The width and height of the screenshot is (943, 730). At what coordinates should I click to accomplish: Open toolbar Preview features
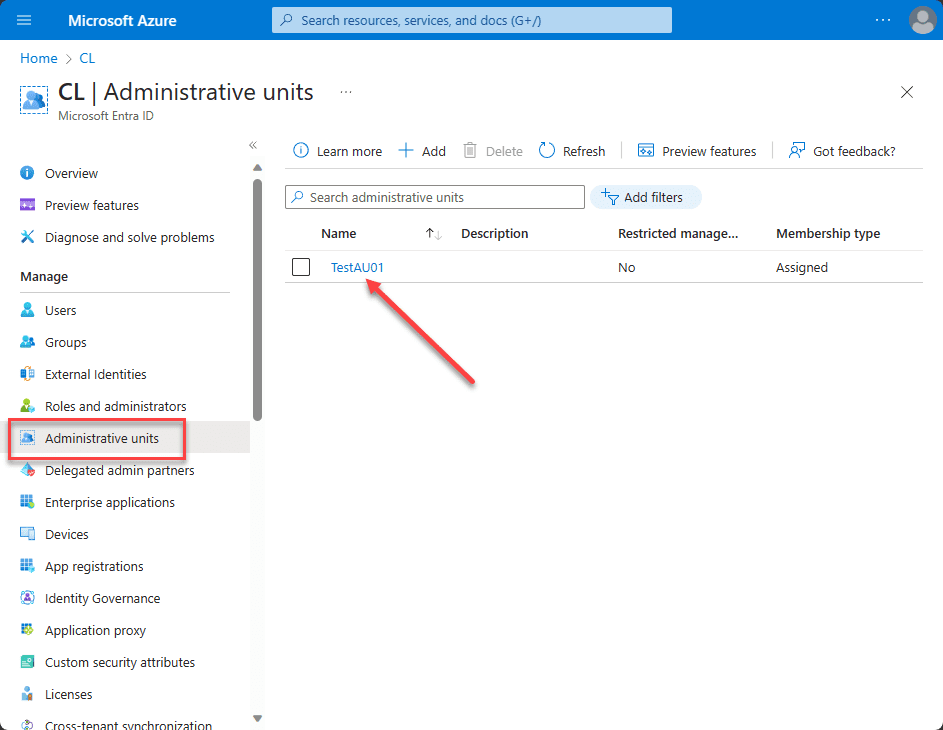coord(696,151)
